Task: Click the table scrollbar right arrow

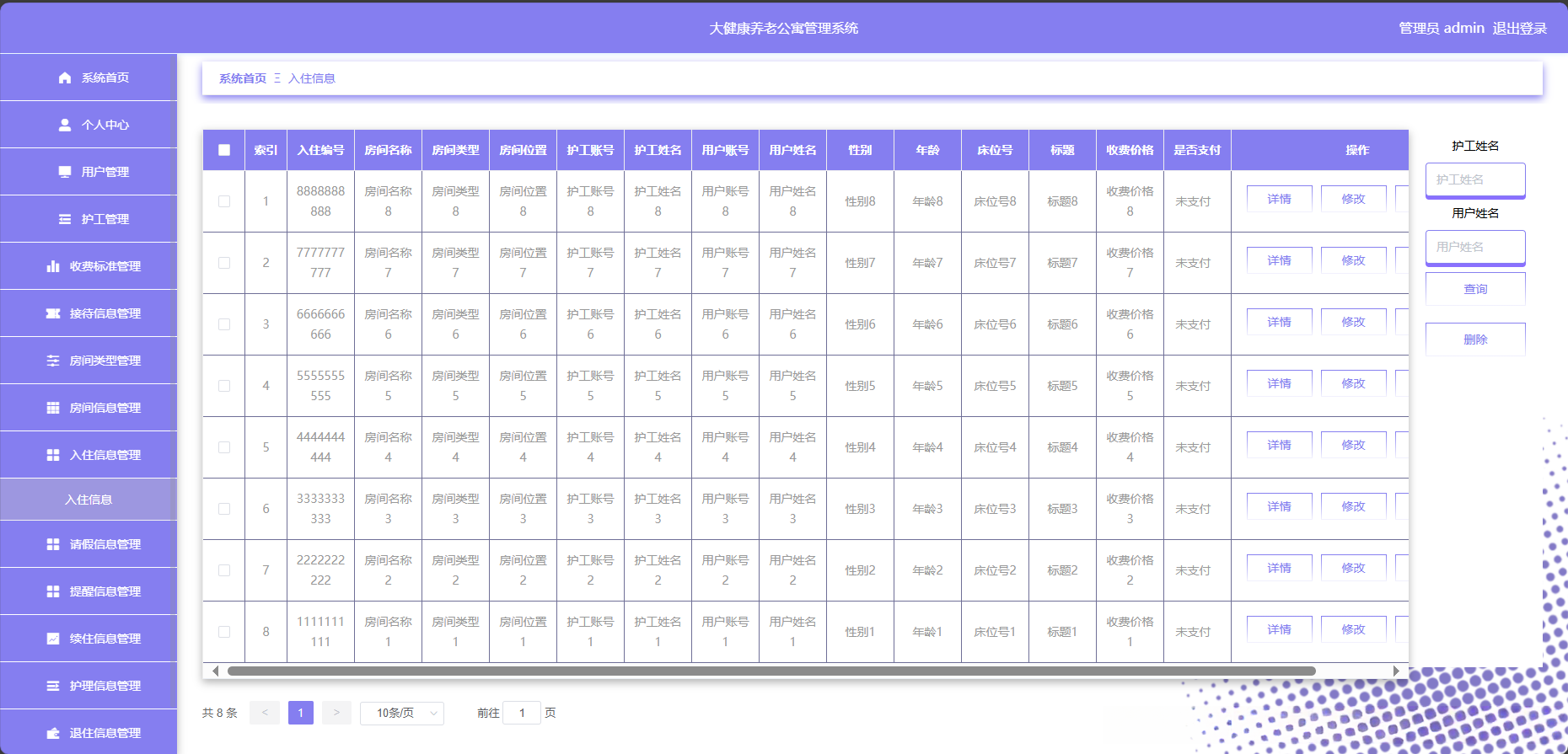Action: [1396, 671]
